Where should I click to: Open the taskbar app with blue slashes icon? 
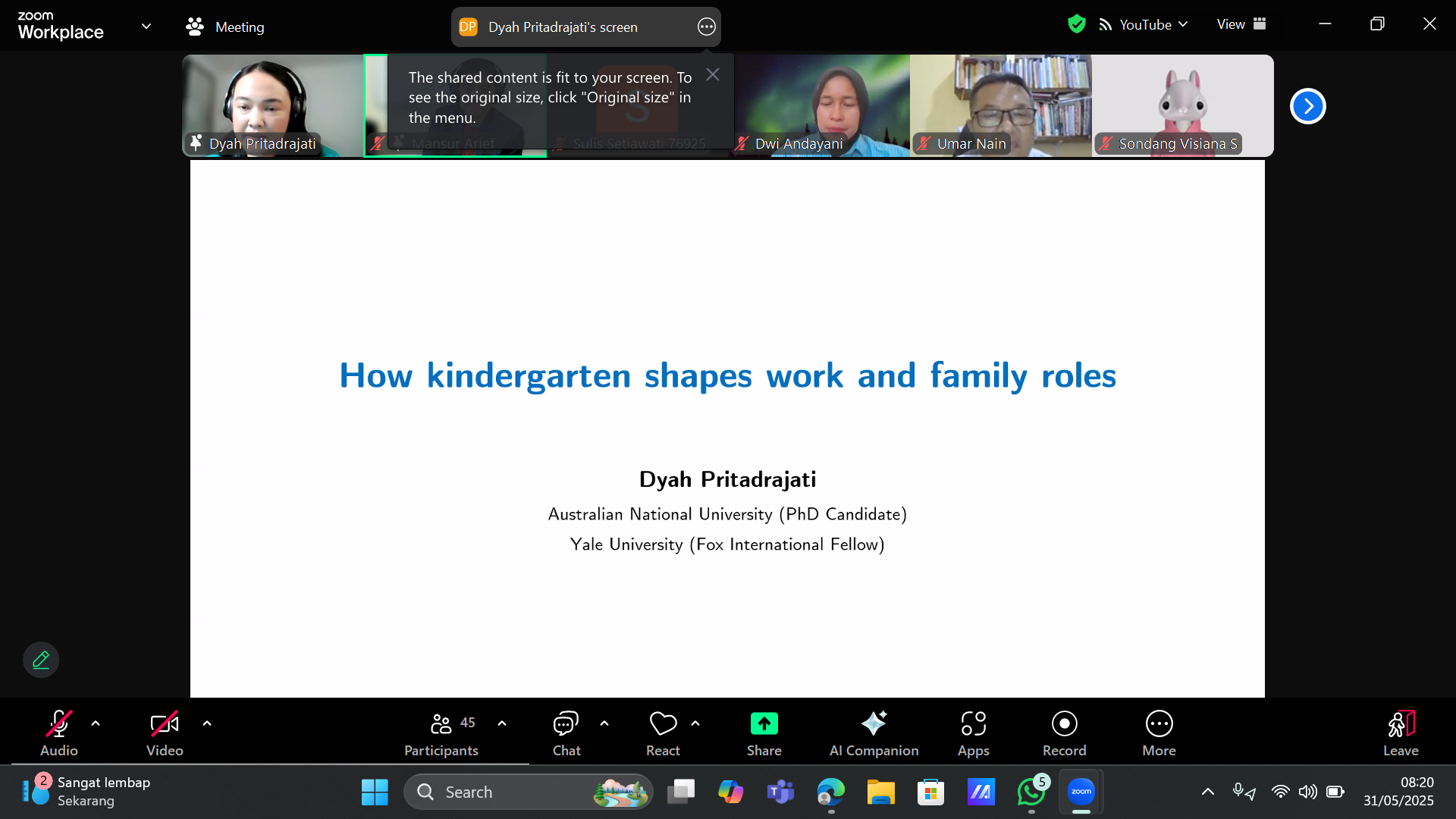pos(981,792)
